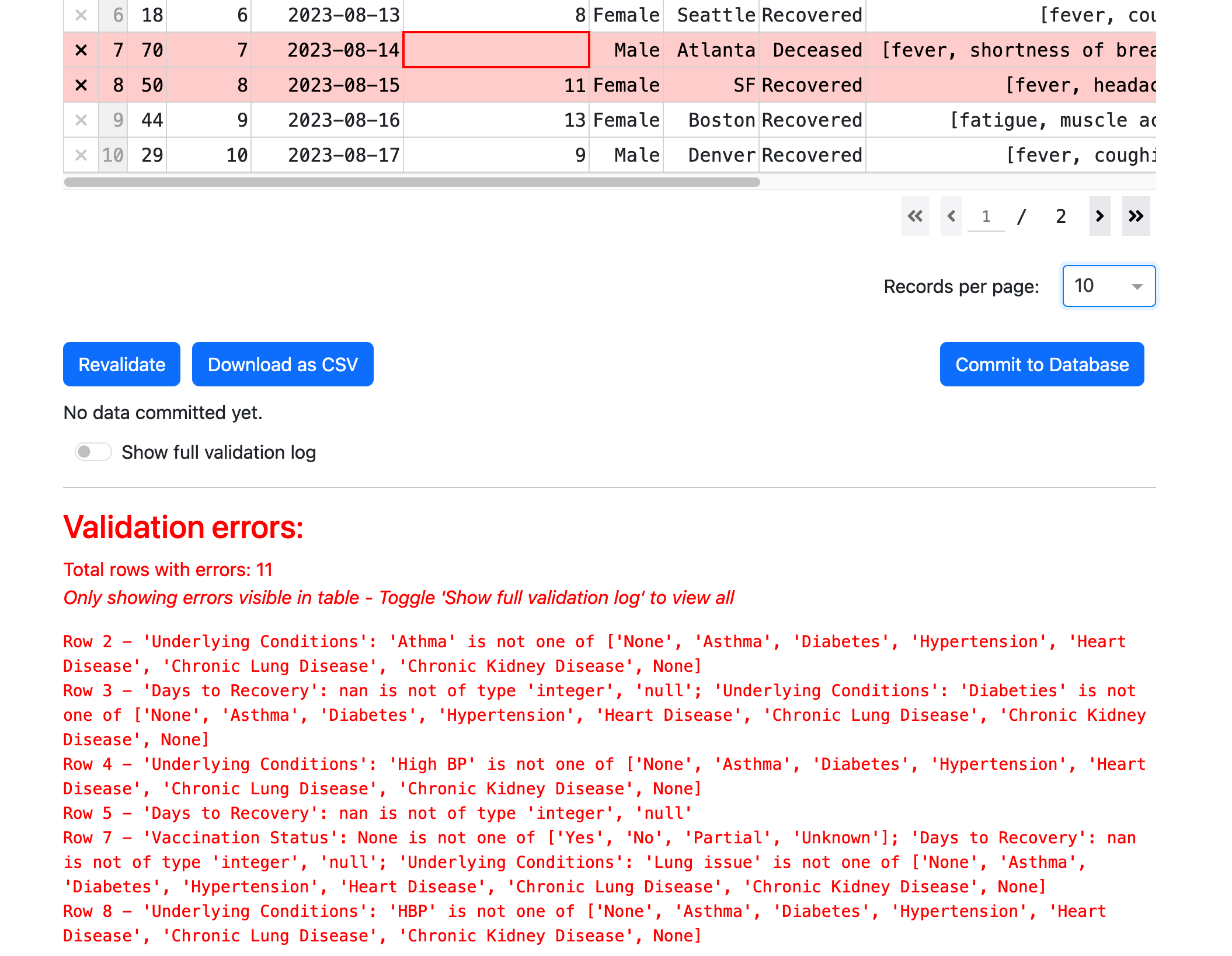The width and height of the screenshot is (1232, 956).
Task: Open the Records per page dropdown
Action: coord(1109,286)
